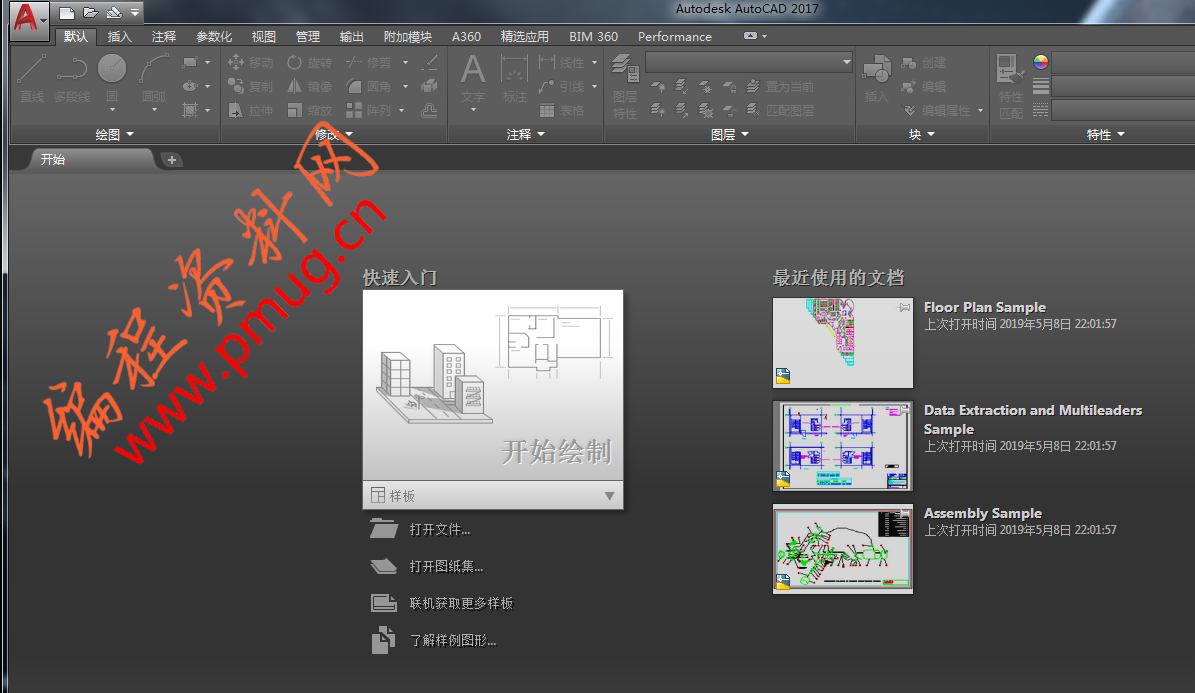
Task: Click Make Current (置为当前) layer button
Action: tap(780, 86)
